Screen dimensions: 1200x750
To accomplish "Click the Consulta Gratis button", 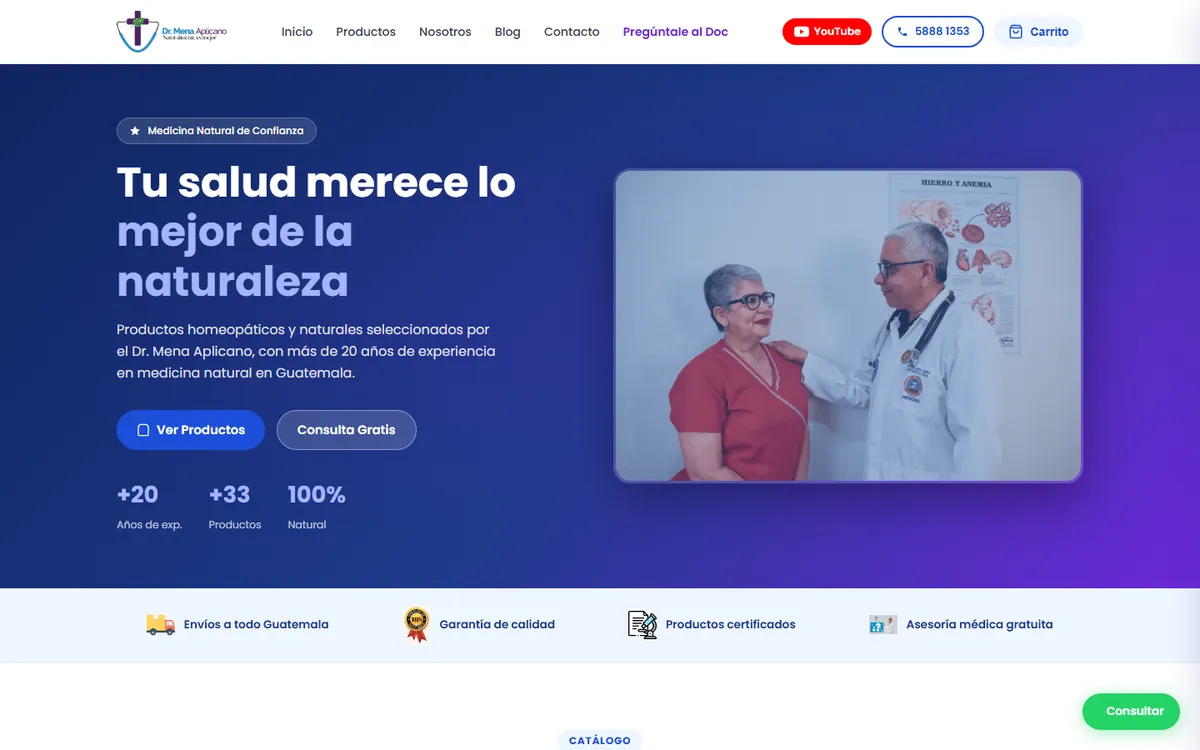I will tap(346, 430).
